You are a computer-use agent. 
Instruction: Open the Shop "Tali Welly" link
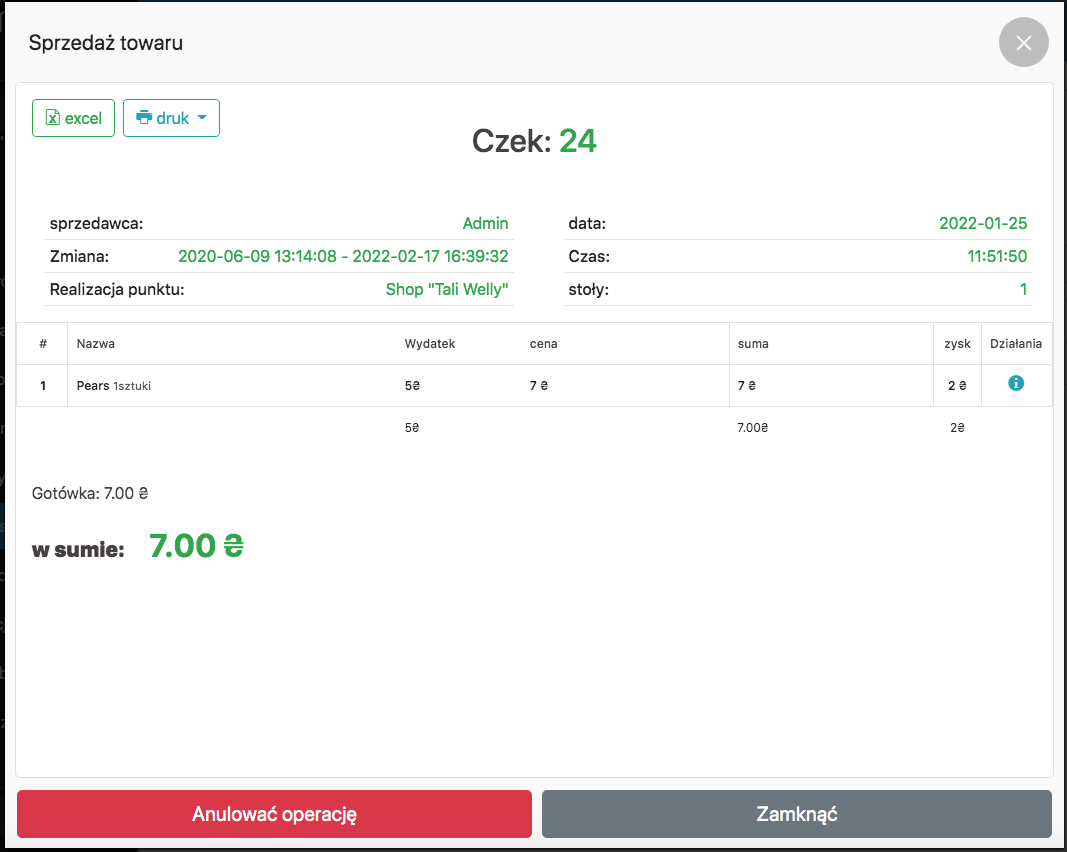click(x=447, y=290)
